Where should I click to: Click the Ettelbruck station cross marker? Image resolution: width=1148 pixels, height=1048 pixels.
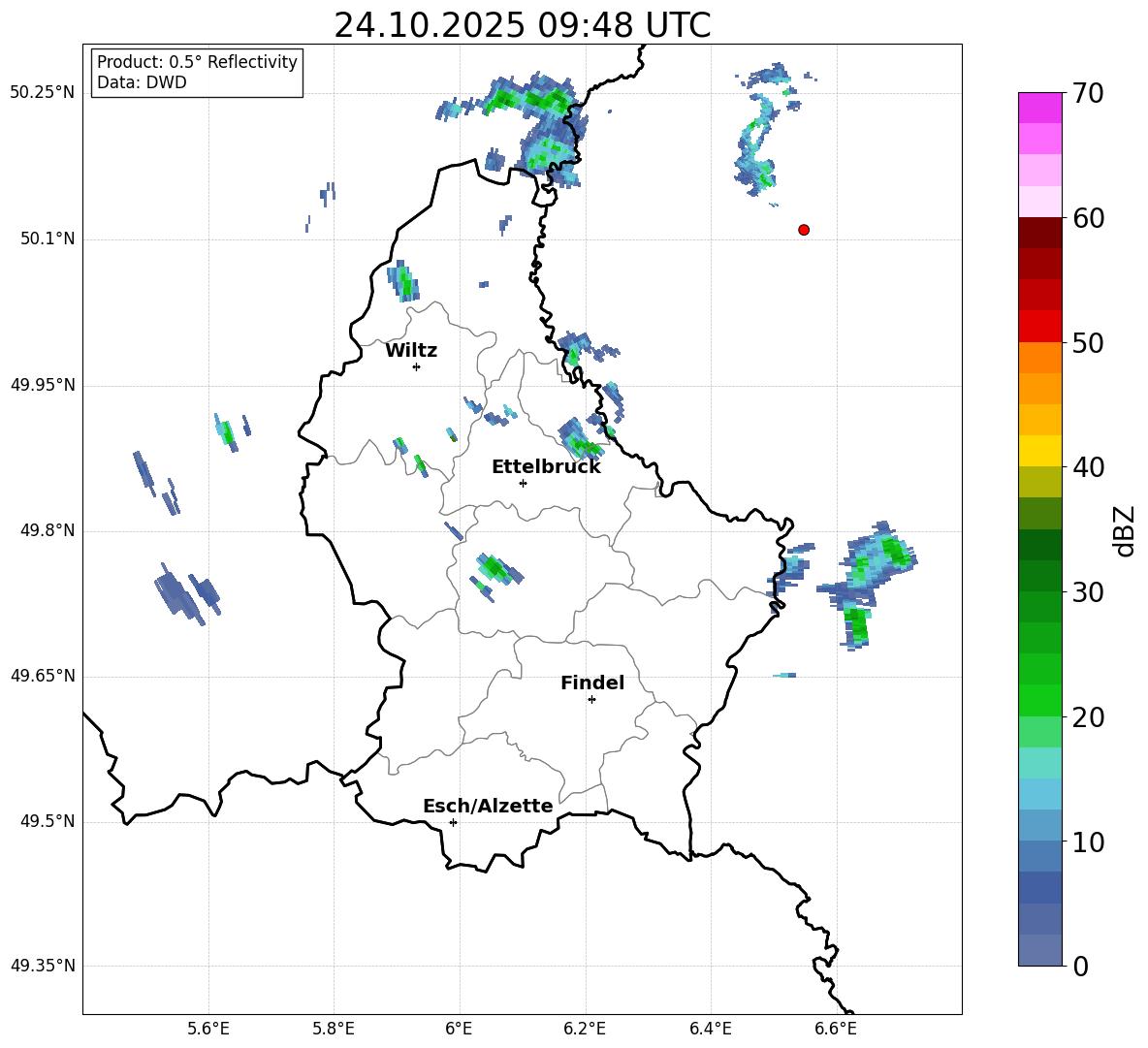[523, 483]
